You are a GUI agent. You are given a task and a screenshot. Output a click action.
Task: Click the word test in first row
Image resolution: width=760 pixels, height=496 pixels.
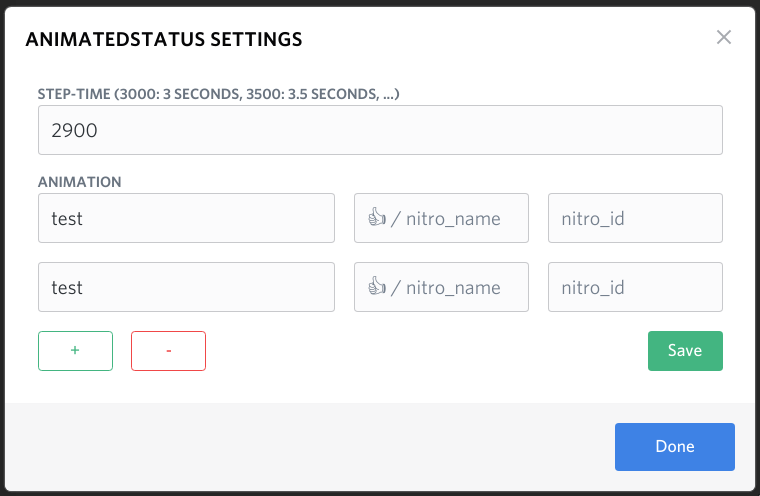point(67,219)
